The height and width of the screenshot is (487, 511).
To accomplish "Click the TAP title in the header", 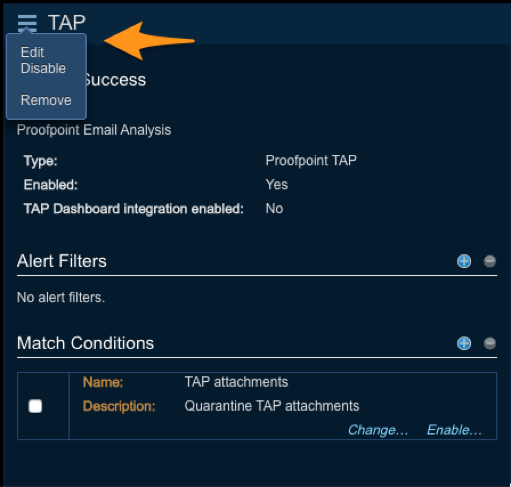I will coord(67,23).
